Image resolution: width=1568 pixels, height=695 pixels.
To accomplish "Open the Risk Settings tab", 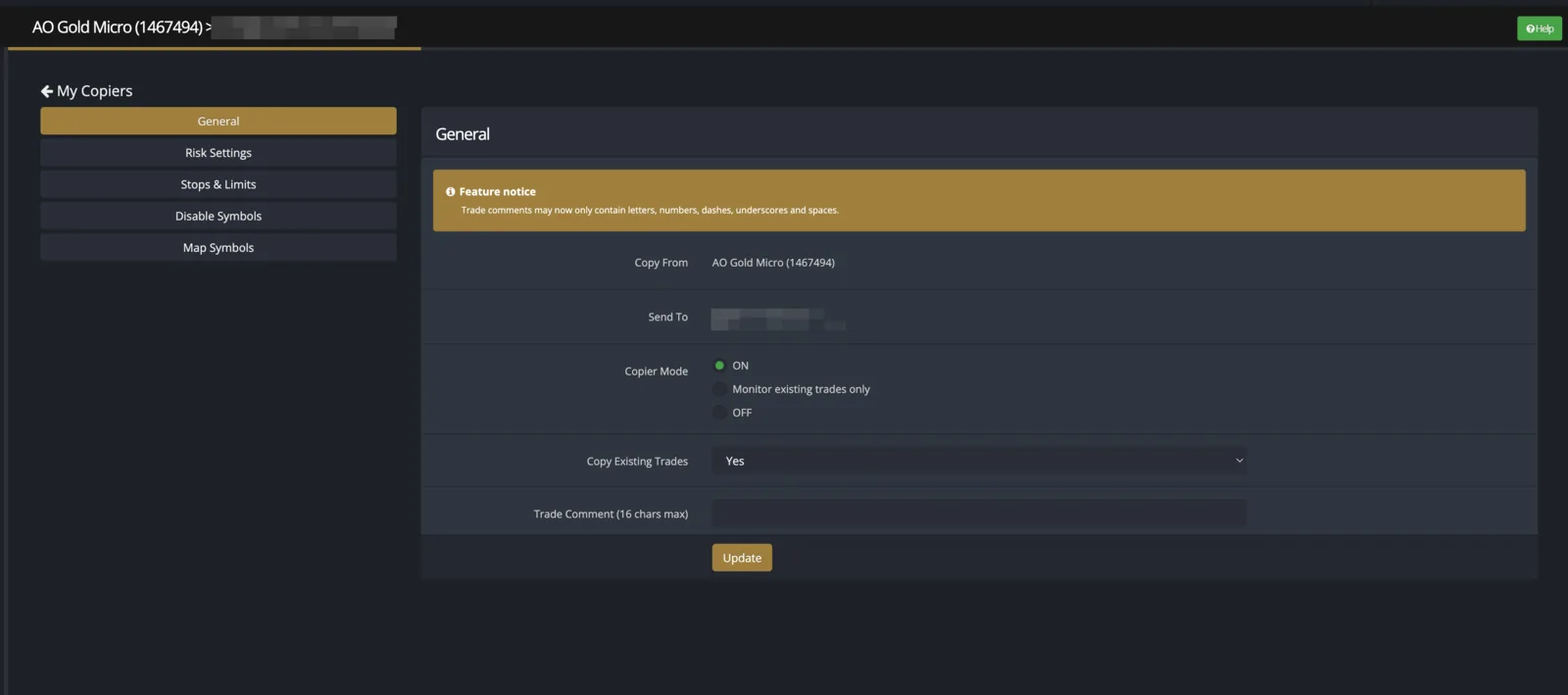I will click(x=219, y=153).
